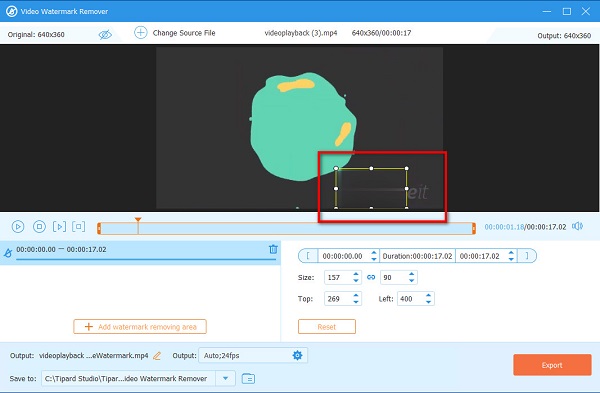
Task: Click the videoplayback (3).mp4 file name
Action: 301,33
